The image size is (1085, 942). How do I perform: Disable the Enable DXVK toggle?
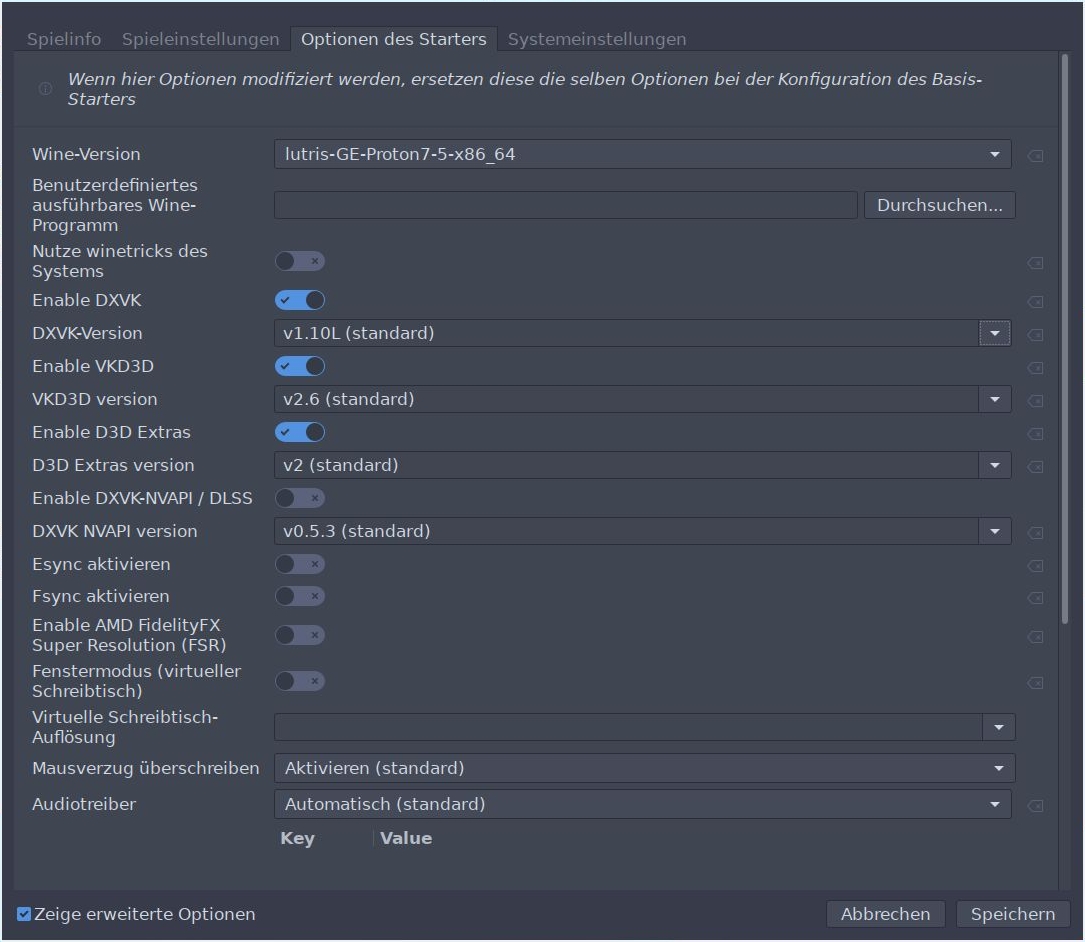coord(299,301)
